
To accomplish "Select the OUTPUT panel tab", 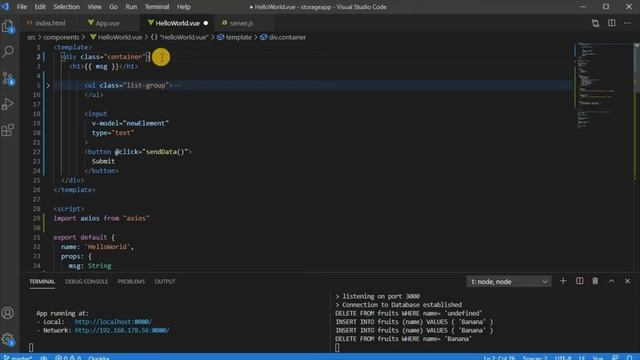I will click(165, 282).
